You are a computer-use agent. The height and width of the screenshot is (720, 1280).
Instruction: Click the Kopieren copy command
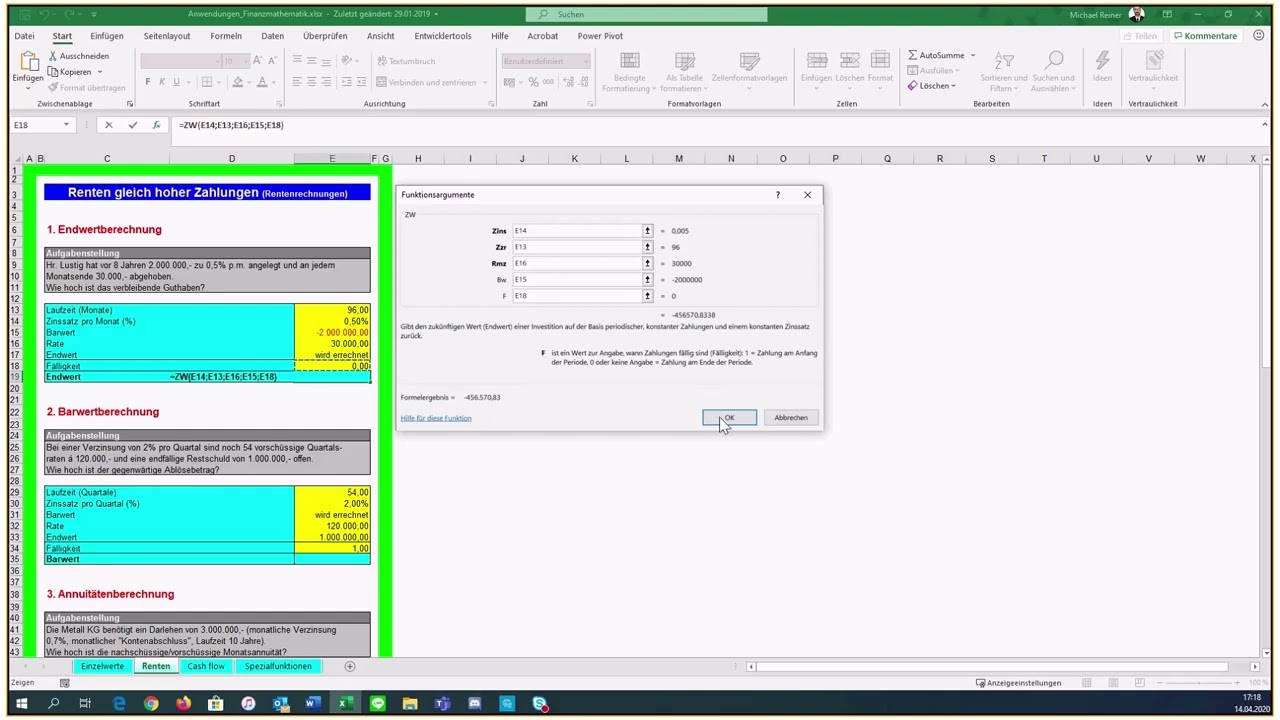pyautogui.click(x=70, y=72)
